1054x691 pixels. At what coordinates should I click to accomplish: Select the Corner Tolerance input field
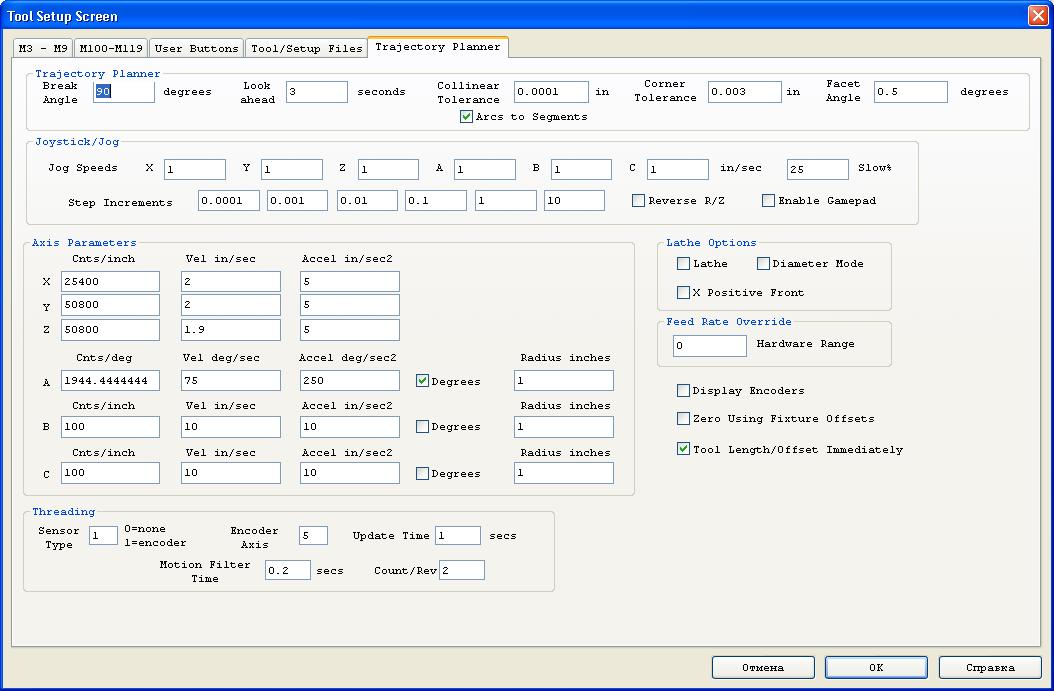(x=744, y=92)
